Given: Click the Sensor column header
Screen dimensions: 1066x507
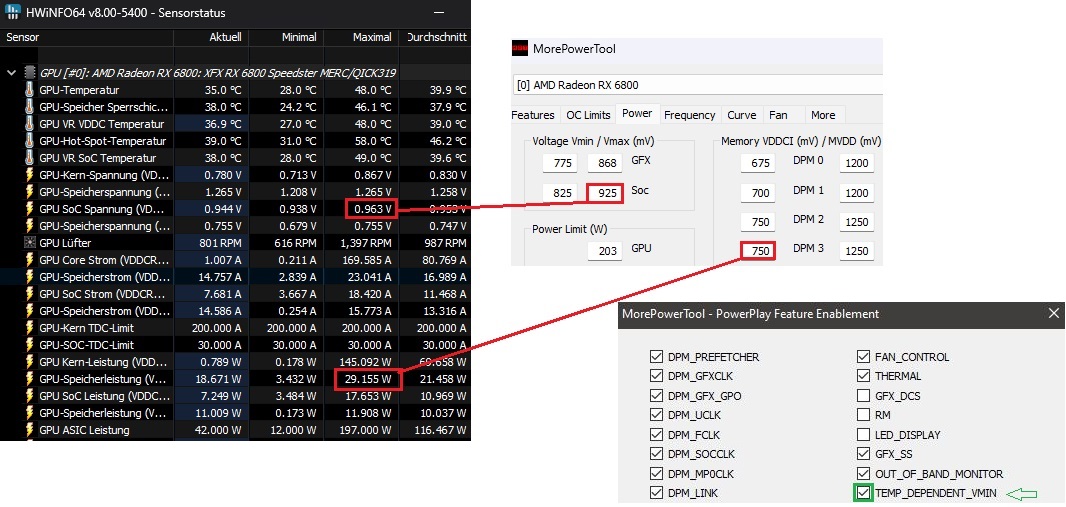Looking at the screenshot, I should [87, 37].
